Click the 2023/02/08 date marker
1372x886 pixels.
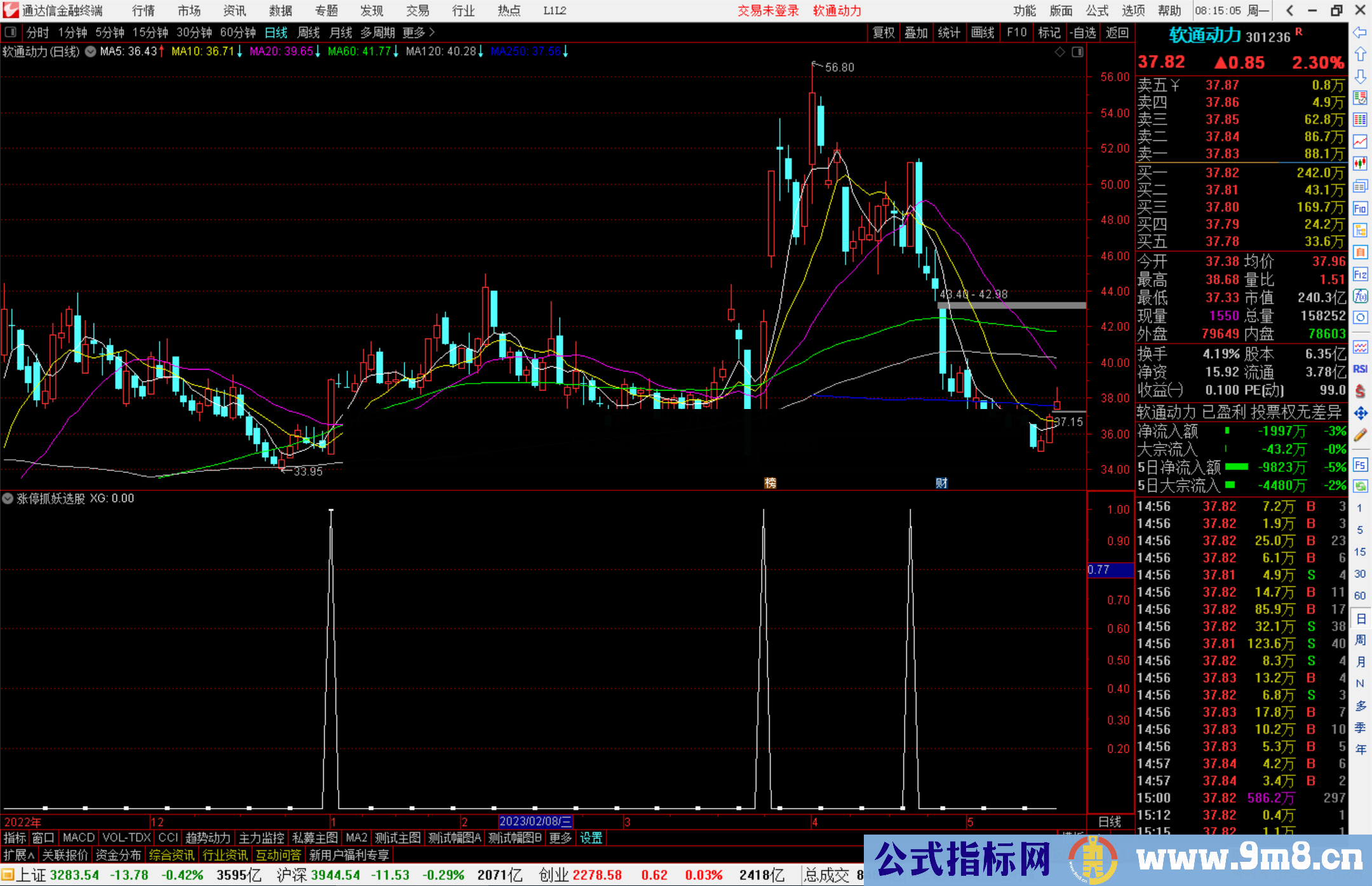[x=535, y=822]
